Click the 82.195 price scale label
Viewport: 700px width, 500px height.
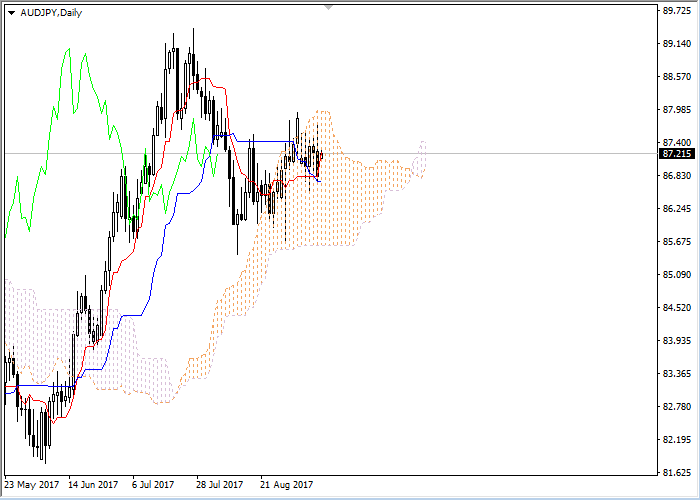677,439
